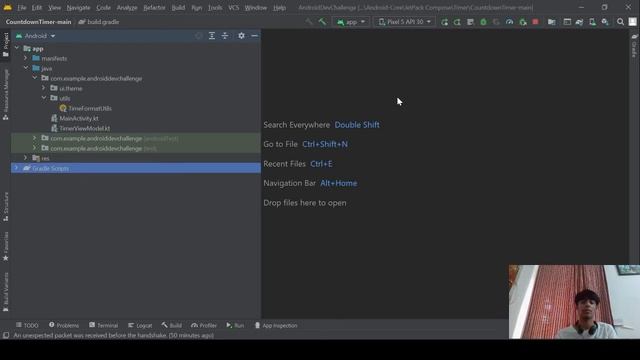640x360 pixels.
Task: Start debugging with the green bug icon
Action: [483, 22]
